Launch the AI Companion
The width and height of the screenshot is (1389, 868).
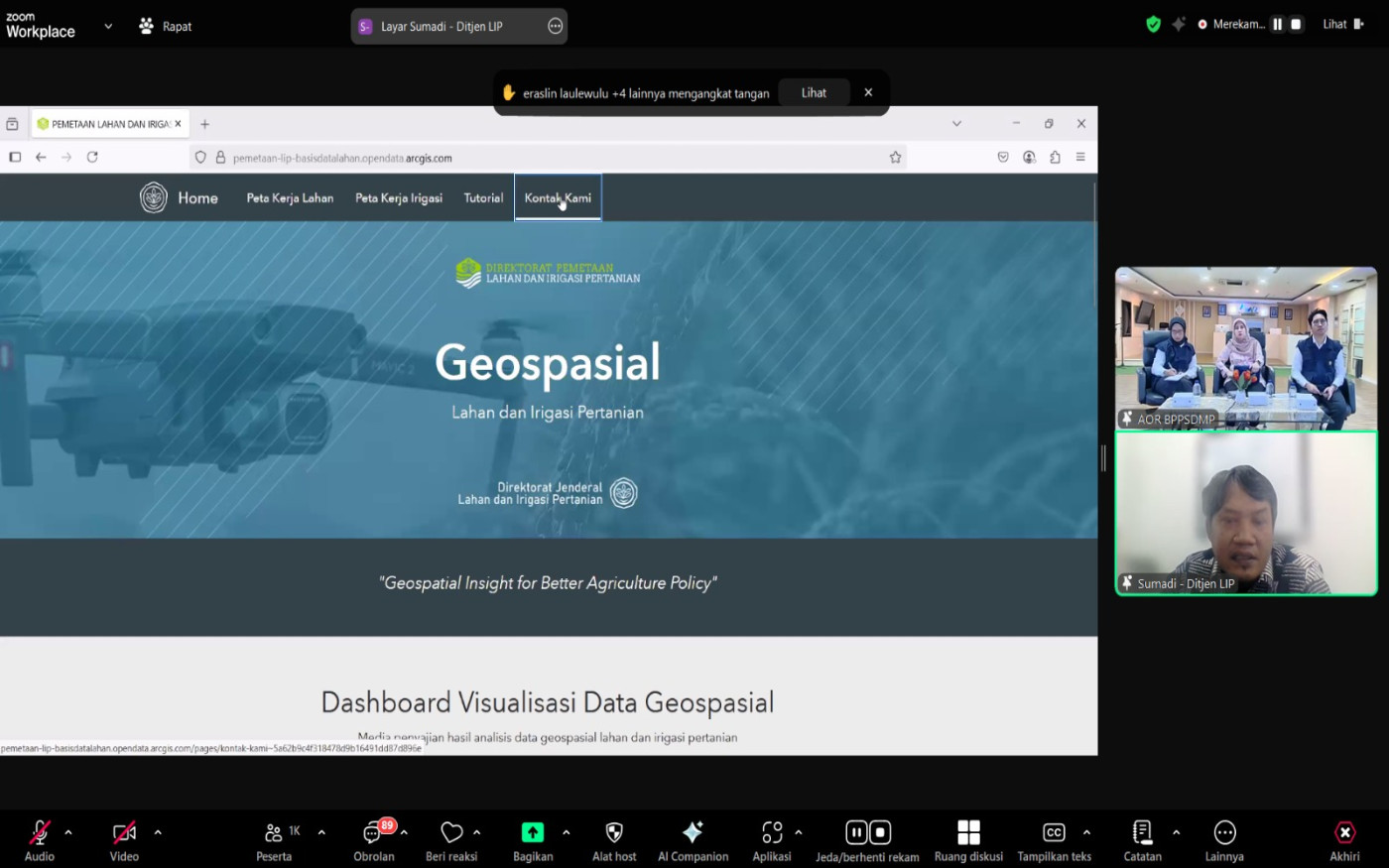[x=693, y=833]
